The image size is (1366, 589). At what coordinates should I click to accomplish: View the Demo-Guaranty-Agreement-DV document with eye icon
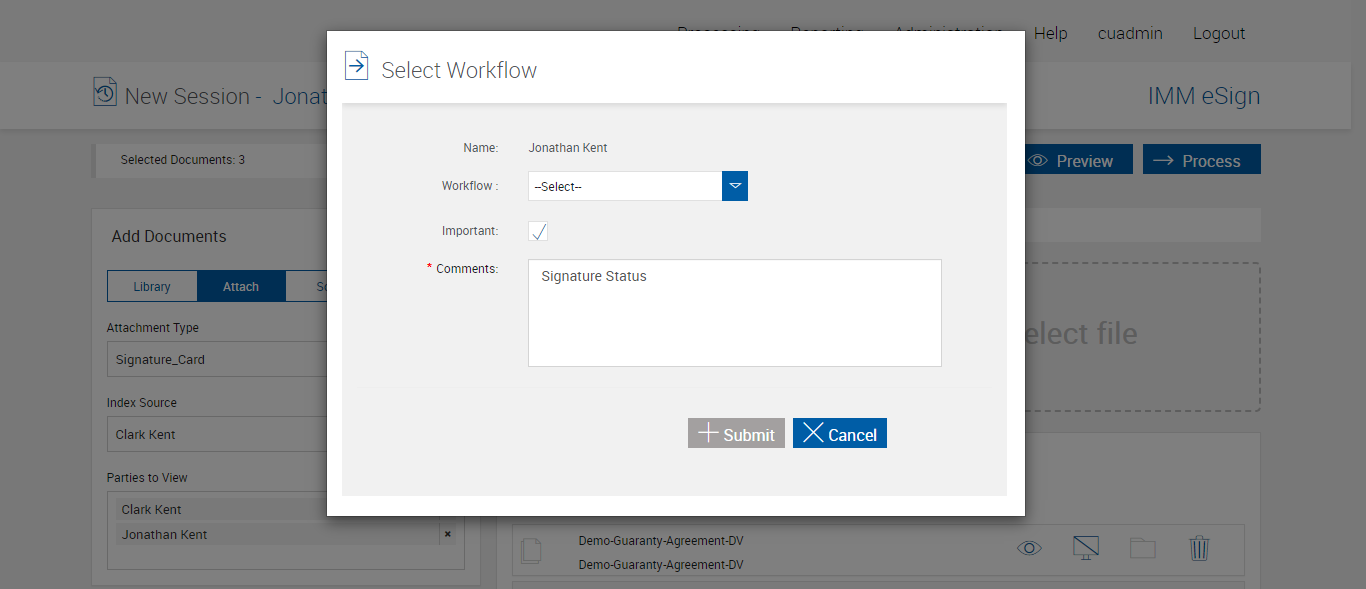click(1029, 548)
